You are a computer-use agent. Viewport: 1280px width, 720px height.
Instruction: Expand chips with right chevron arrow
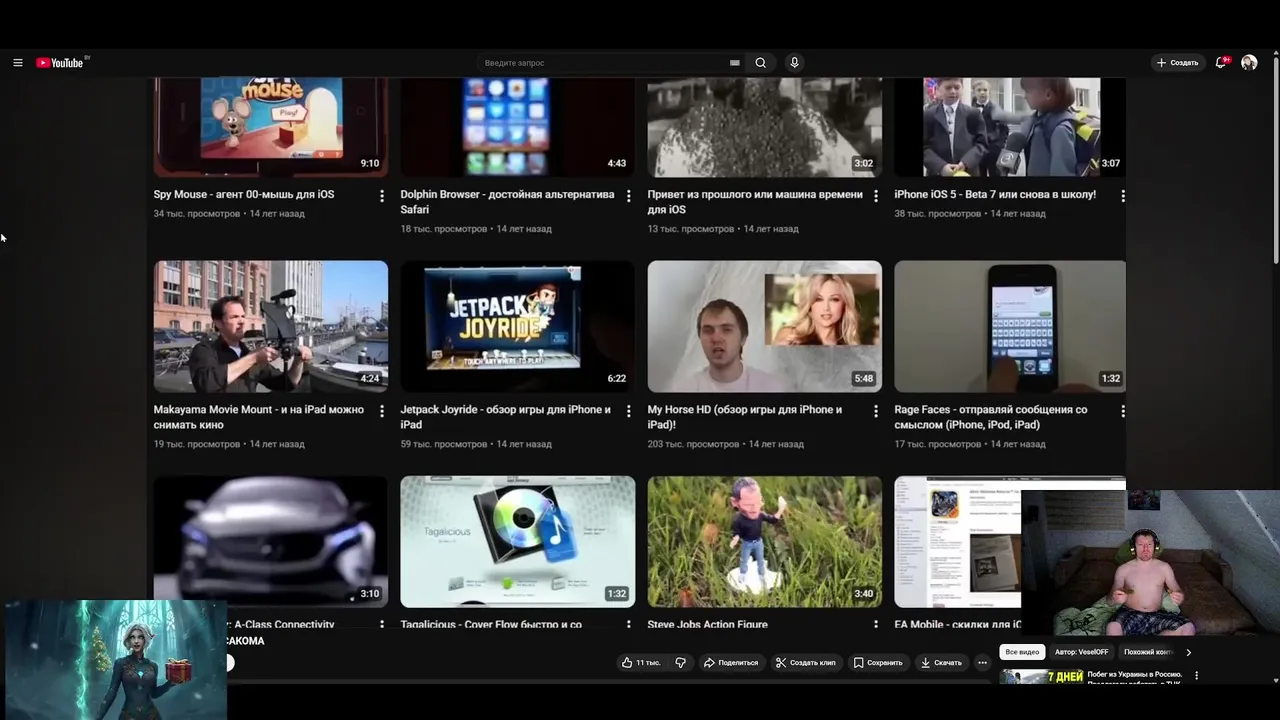click(x=1188, y=652)
